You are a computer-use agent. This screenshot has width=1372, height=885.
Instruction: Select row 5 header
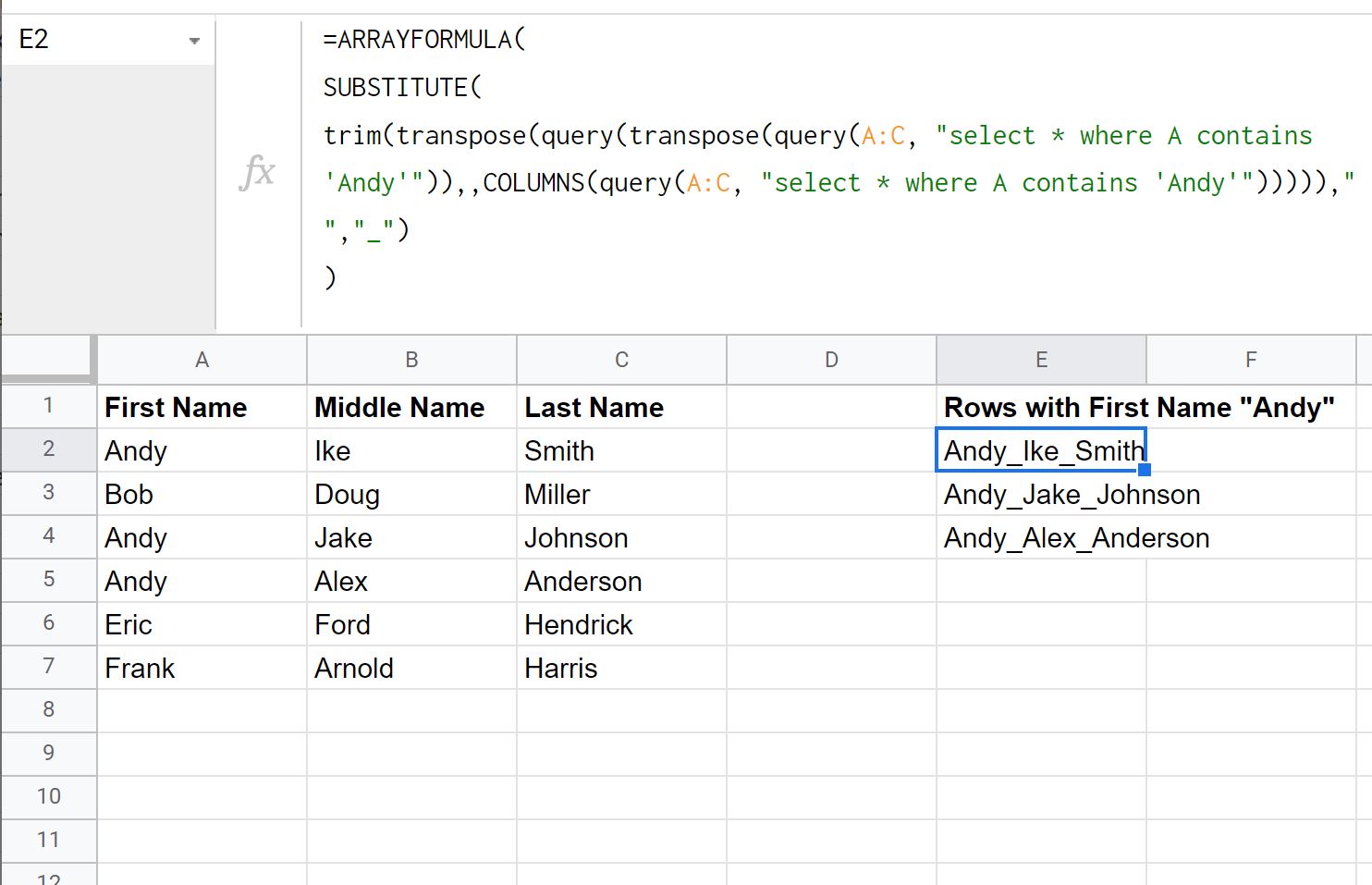point(48,580)
